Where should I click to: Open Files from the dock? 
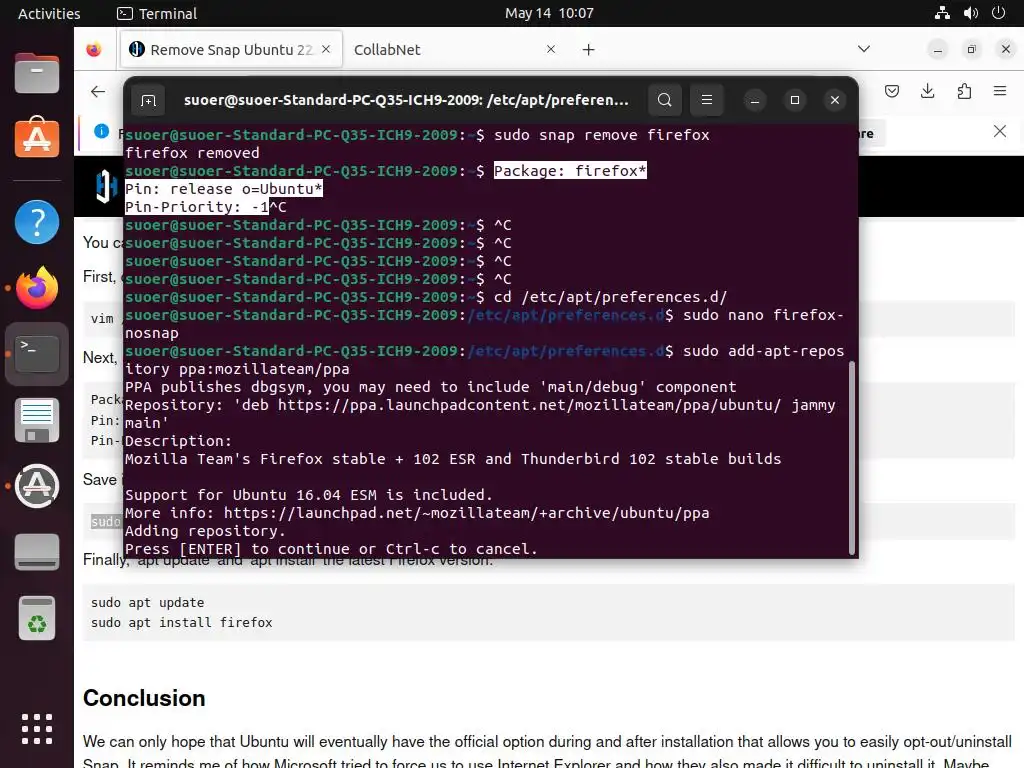tap(37, 73)
